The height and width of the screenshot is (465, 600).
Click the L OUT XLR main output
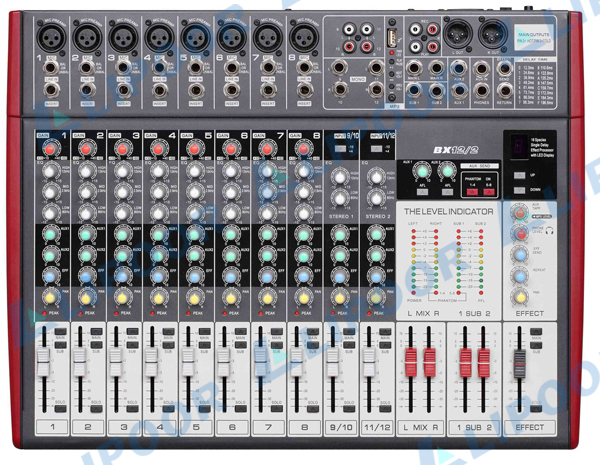point(457,34)
